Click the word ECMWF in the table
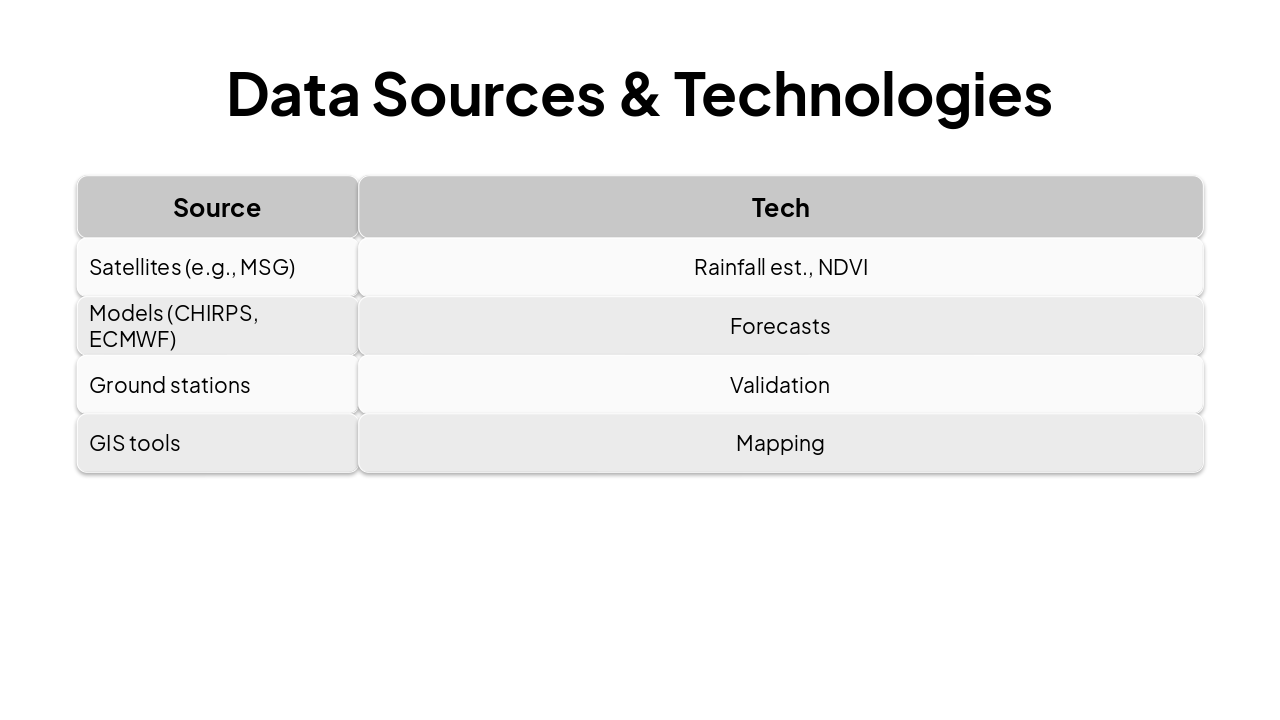The width and height of the screenshot is (1280, 720). click(132, 339)
